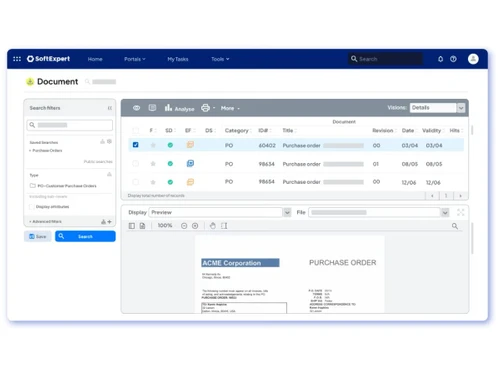Sort by the Revision column header
500x375 pixels.
383,130
